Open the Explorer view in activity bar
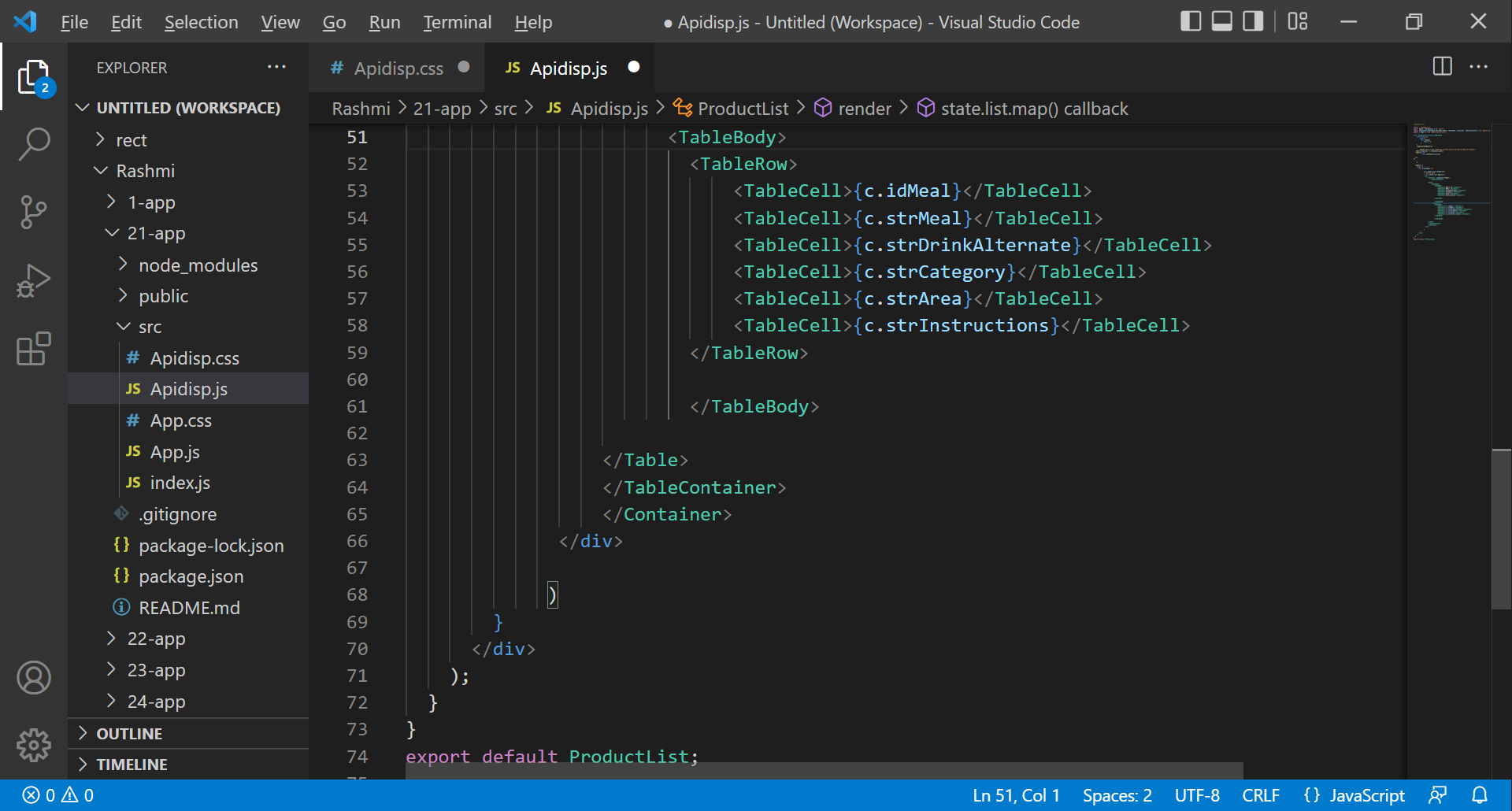Screen dimensions: 1512x811 point(34,77)
